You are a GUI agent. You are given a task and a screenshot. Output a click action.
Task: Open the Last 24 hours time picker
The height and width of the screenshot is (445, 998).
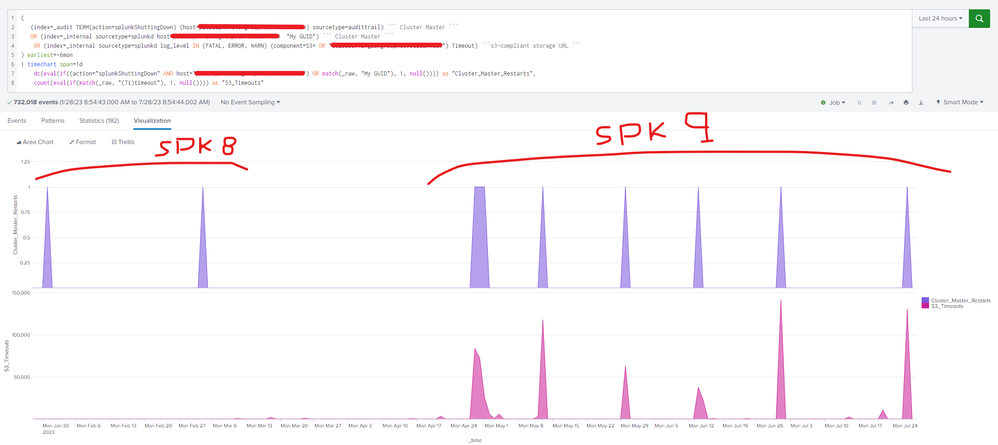point(940,18)
